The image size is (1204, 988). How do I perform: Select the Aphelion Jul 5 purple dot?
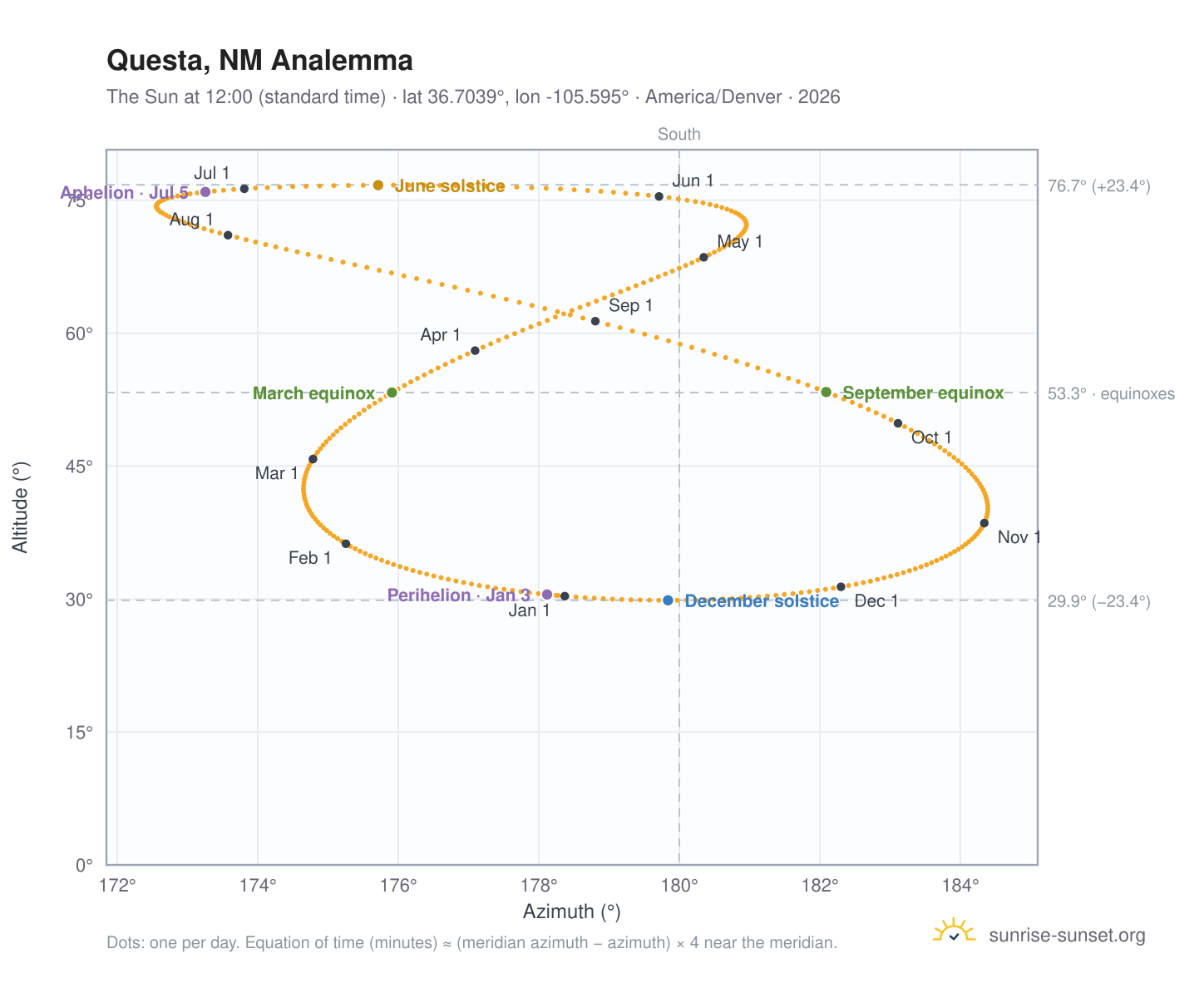pos(205,192)
